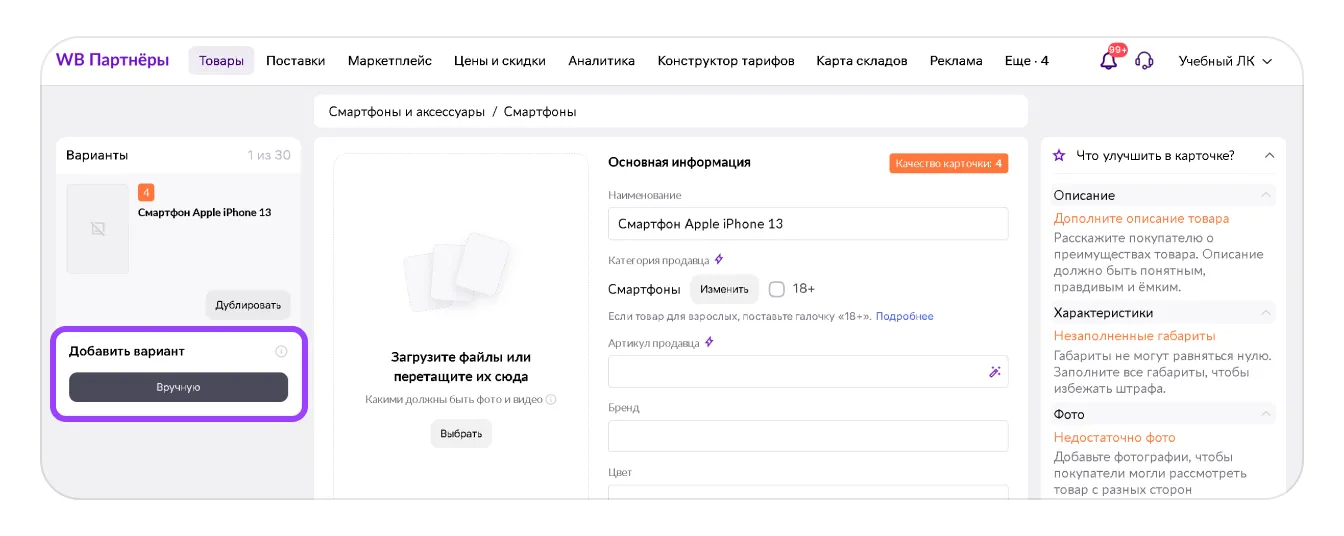Click into the Бренд input field

pos(808,436)
